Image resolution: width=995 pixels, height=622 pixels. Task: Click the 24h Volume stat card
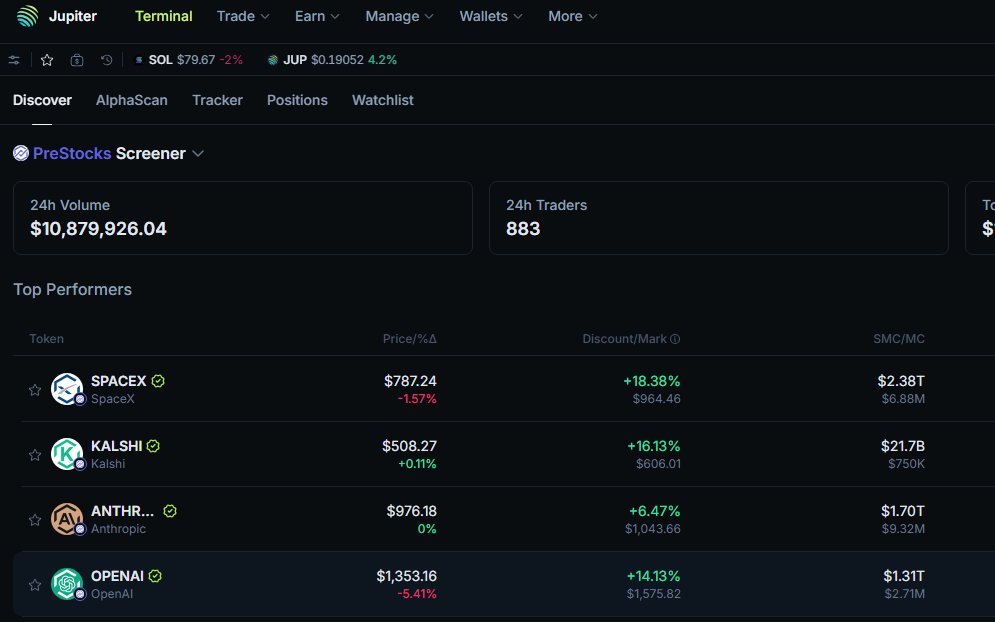coord(242,218)
